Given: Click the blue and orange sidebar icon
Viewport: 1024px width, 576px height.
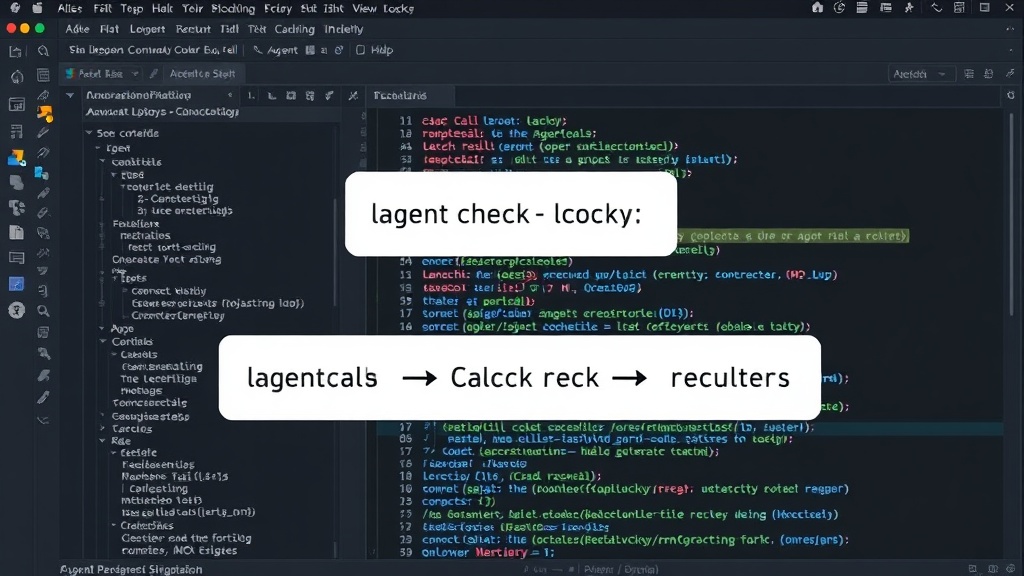Looking at the screenshot, I should pyautogui.click(x=16, y=157).
